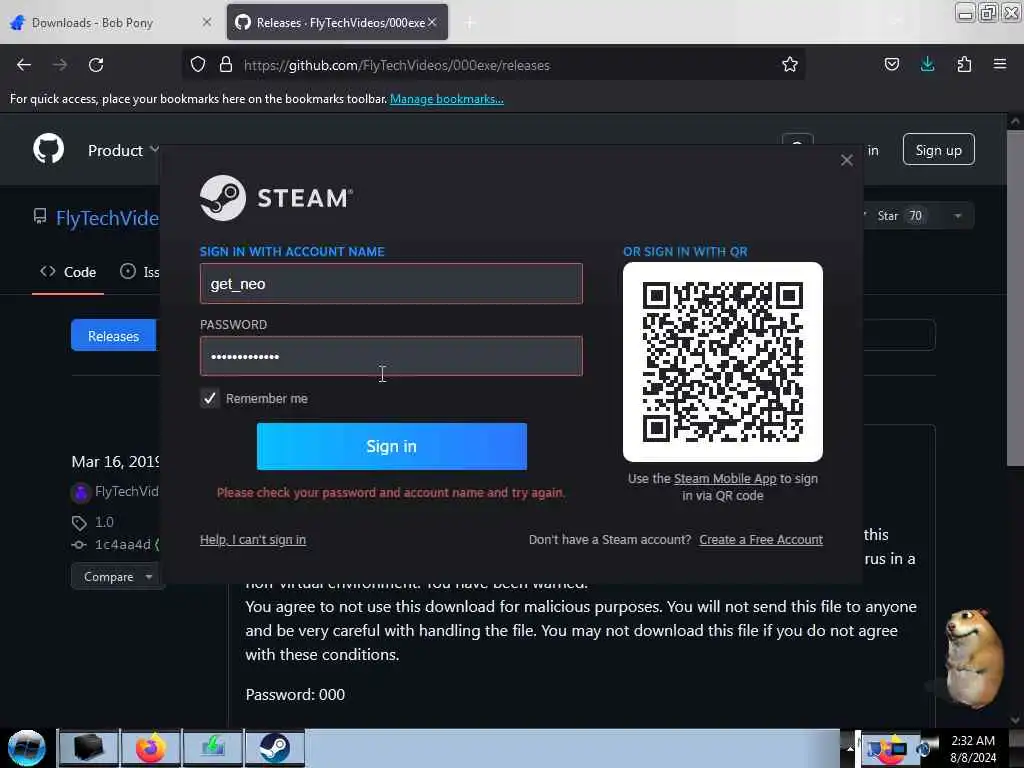1024x768 pixels.
Task: Open the 1.0 release tag
Action: (104, 522)
